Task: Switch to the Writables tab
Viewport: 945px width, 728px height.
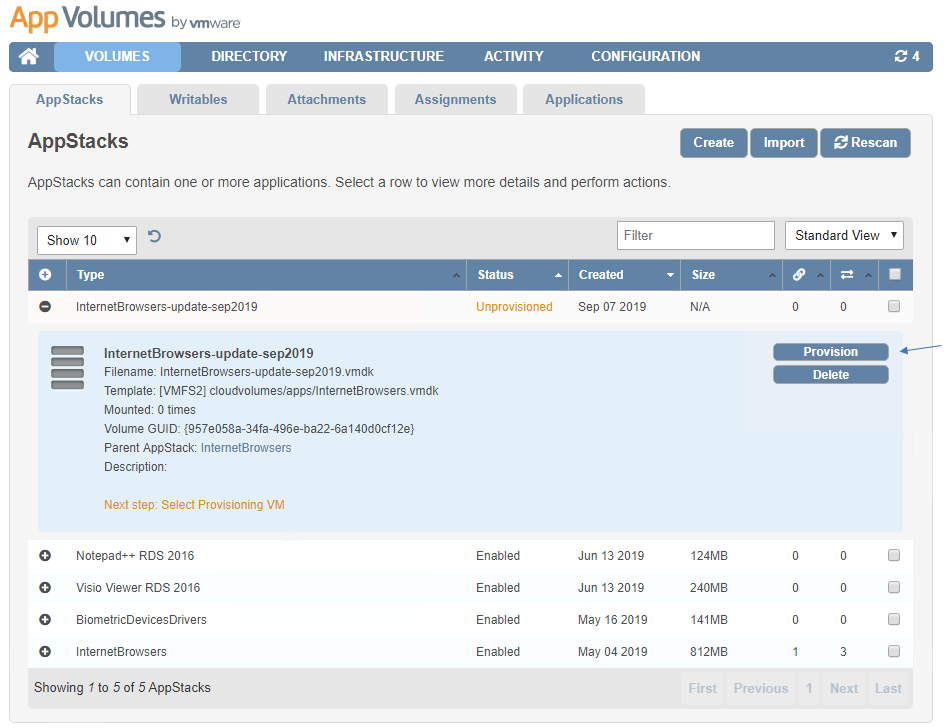Action: (198, 100)
